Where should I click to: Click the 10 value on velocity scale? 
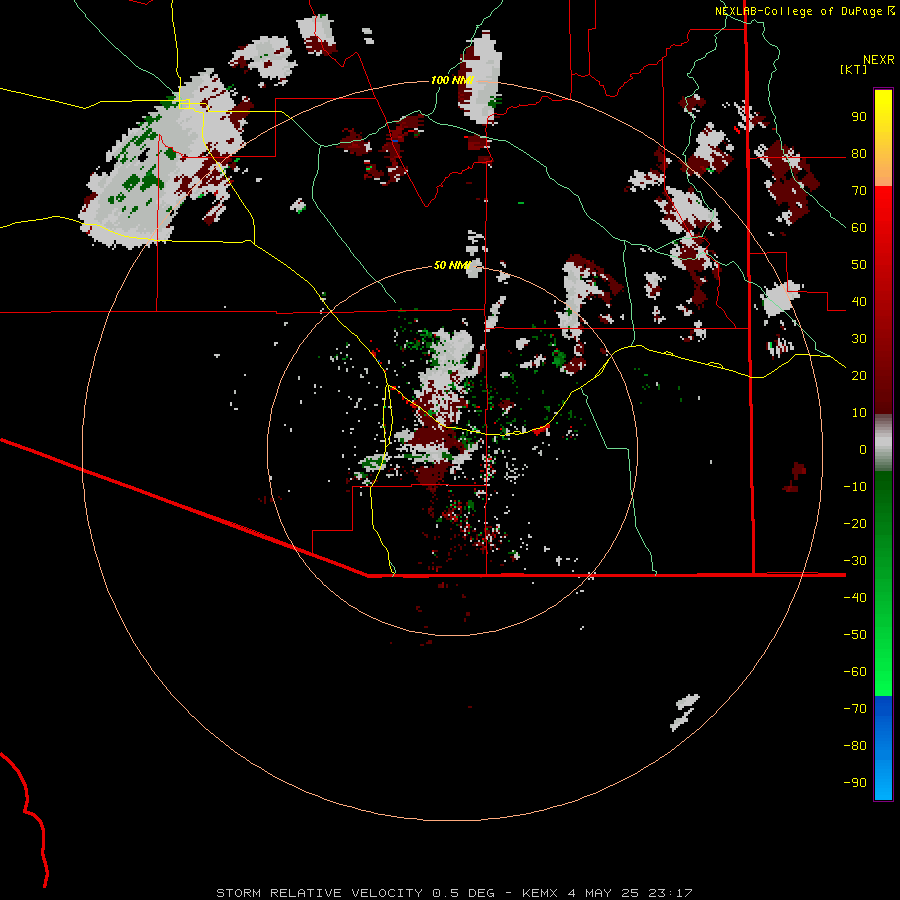859,413
